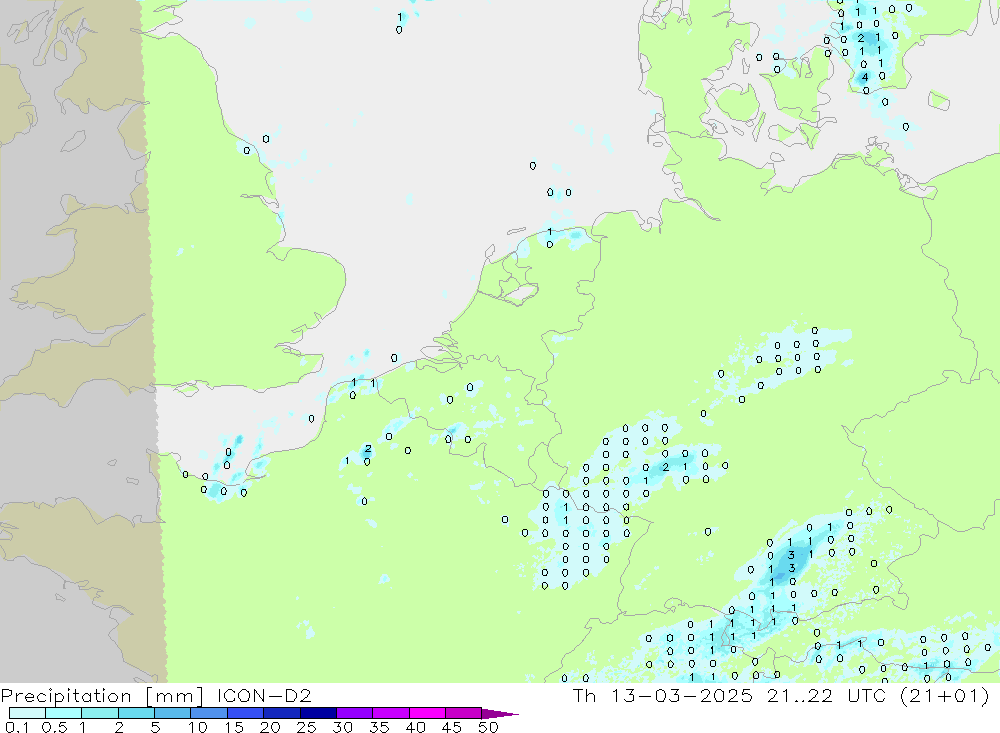The width and height of the screenshot is (1000, 733).
Task: Click the 20–25 mm dark blue legend box
Action: [281, 713]
